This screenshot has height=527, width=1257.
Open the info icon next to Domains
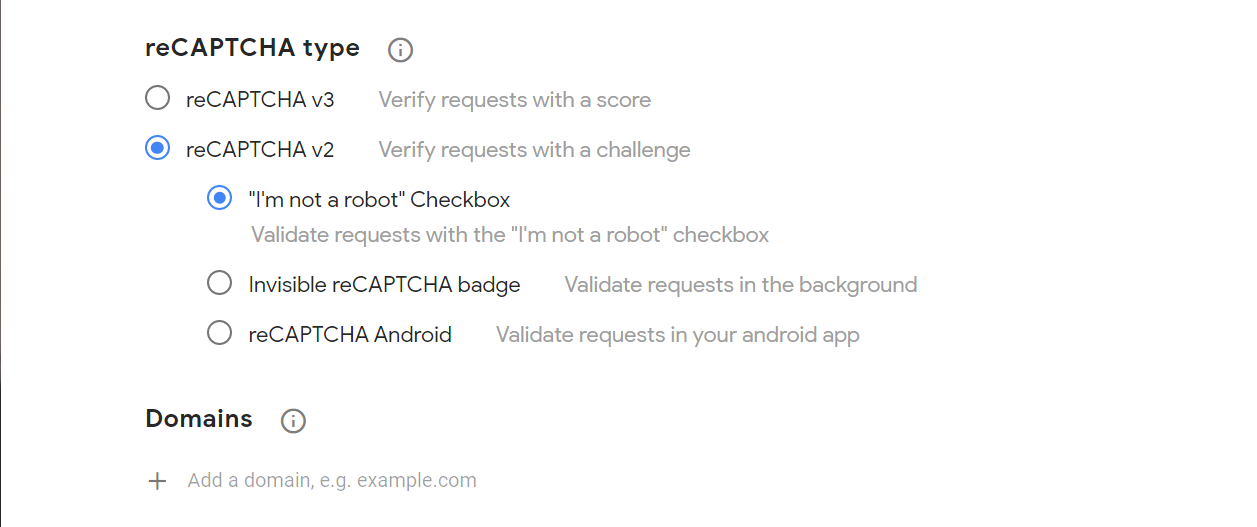(x=293, y=421)
